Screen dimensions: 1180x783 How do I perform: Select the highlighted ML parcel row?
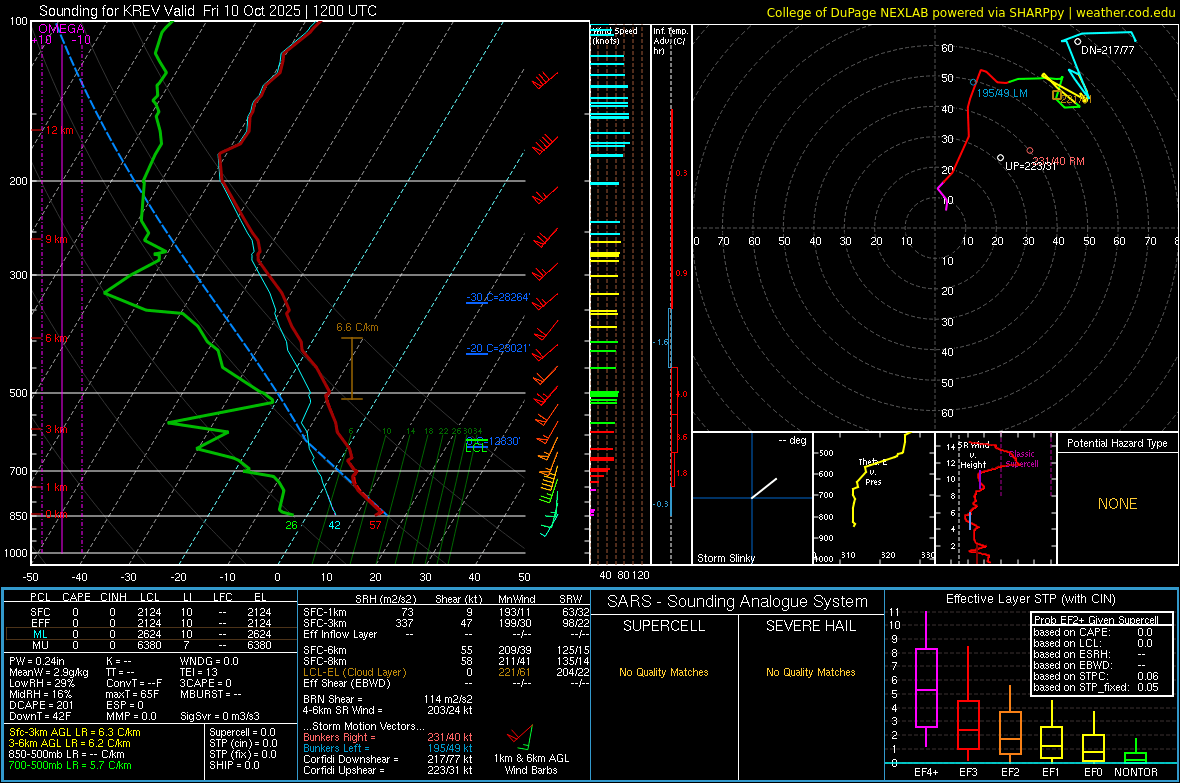tap(150, 635)
